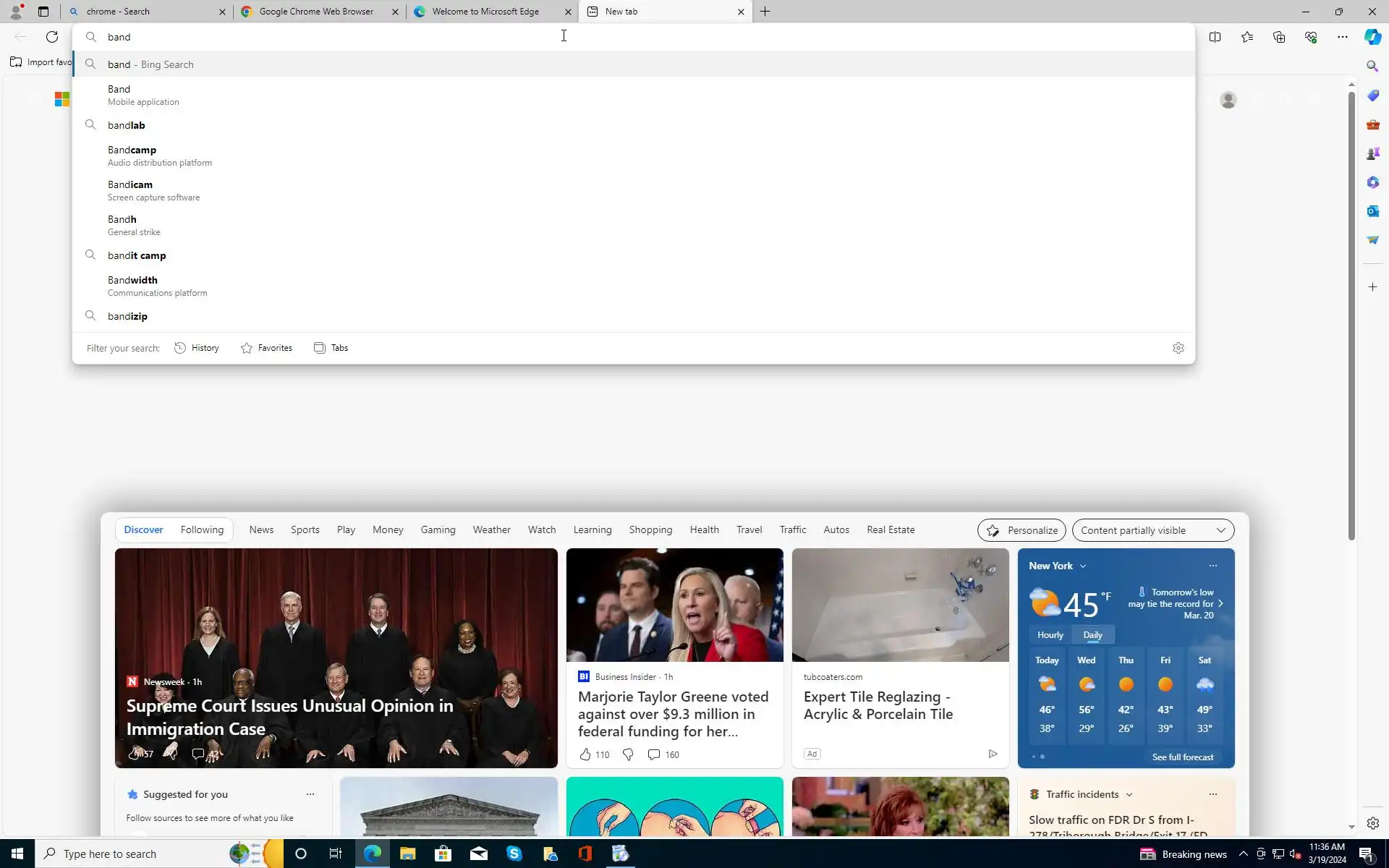Expand the Traffic incidents dropdown
This screenshot has width=1389, height=868.
tap(1129, 794)
